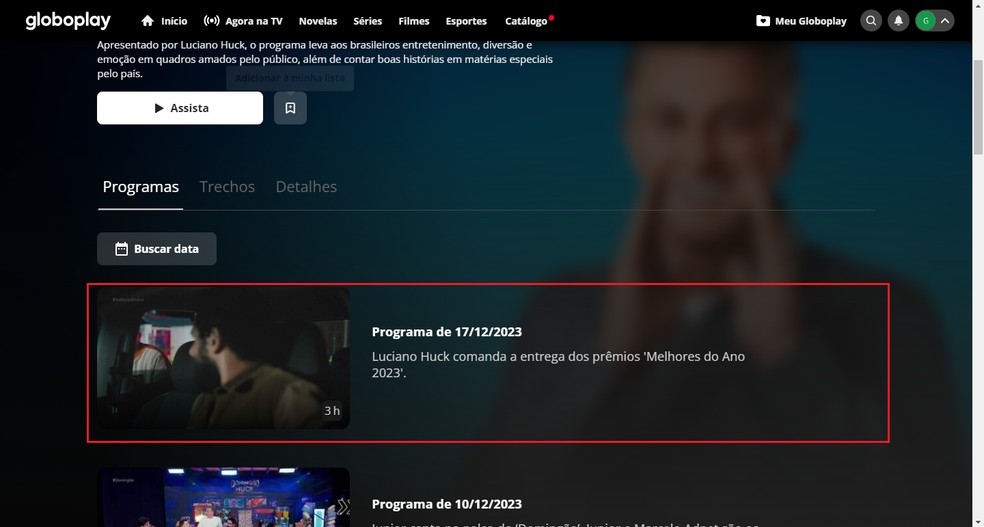Click the Assista play button
984x527 pixels.
pyautogui.click(x=179, y=108)
